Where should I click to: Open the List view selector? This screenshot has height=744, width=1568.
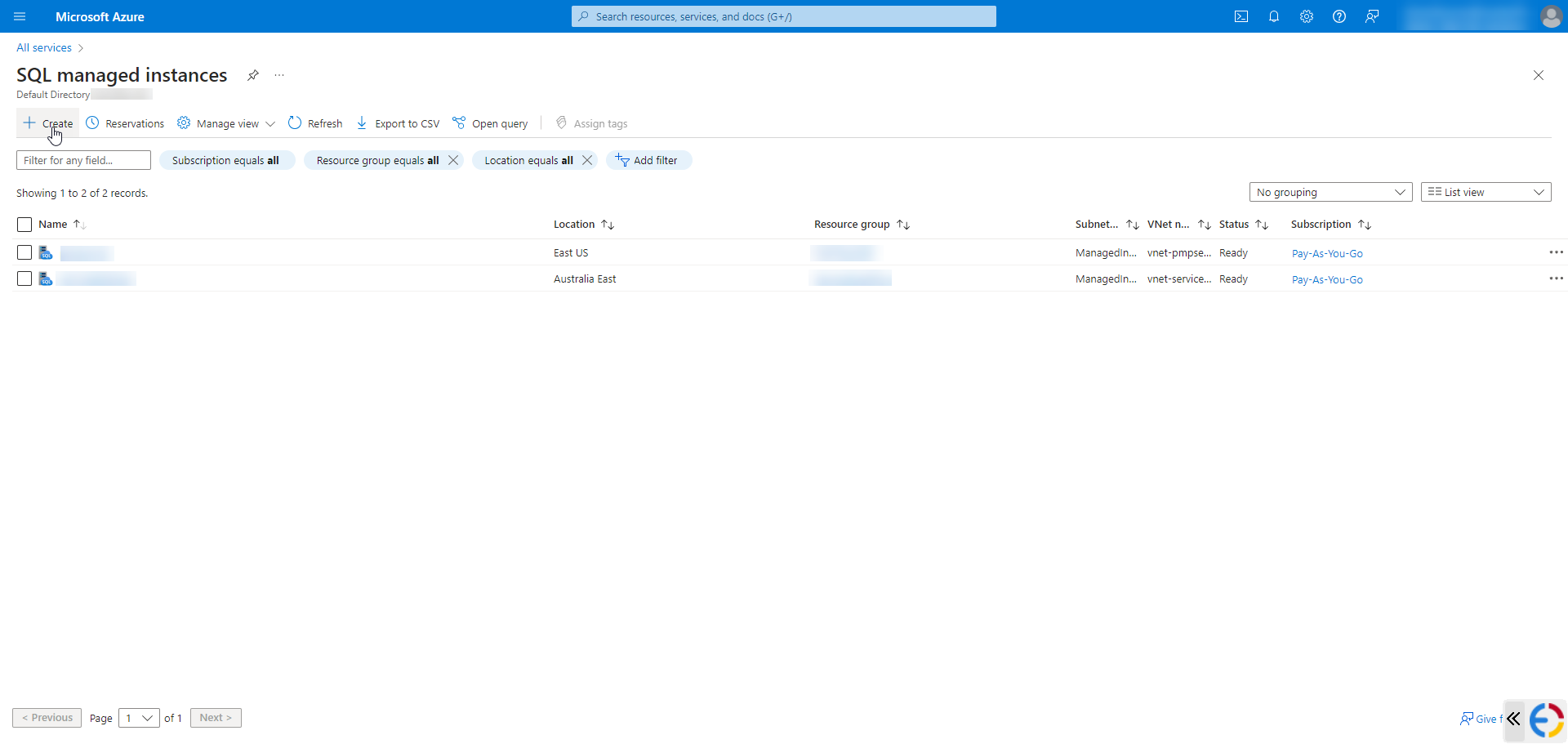(1485, 191)
